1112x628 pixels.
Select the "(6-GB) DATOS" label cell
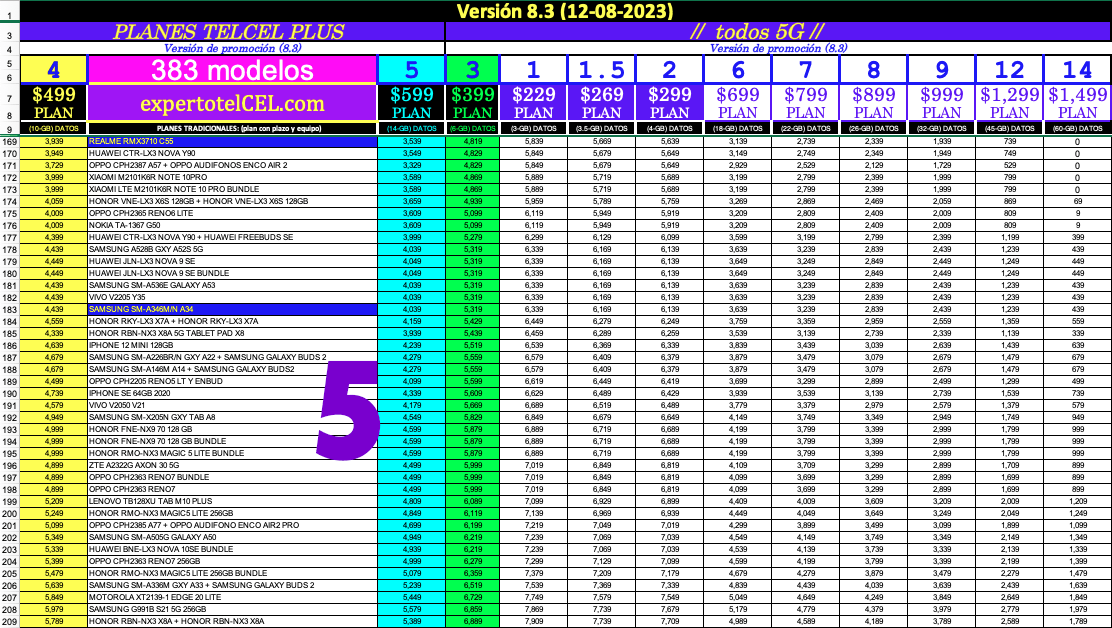[x=473, y=129]
